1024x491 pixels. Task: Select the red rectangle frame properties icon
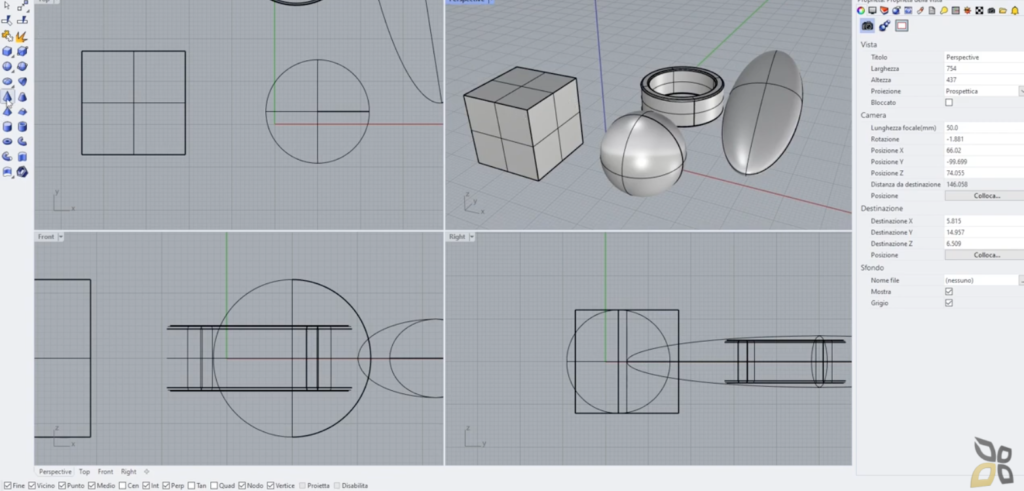pos(902,25)
